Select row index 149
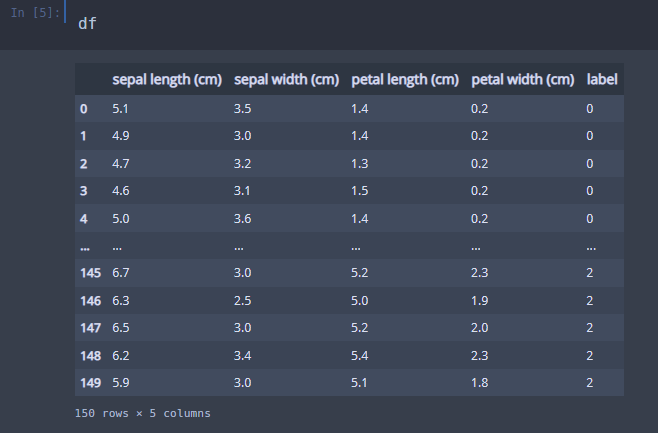 (90, 383)
